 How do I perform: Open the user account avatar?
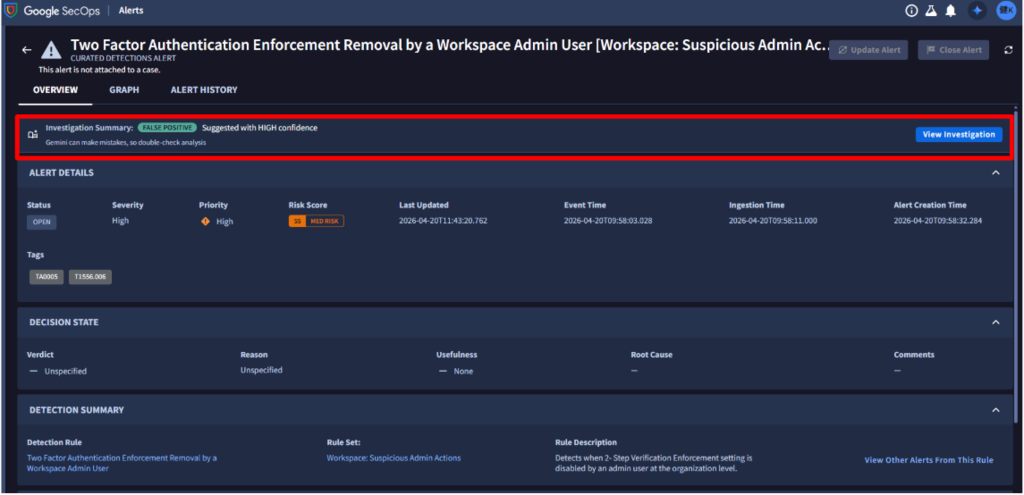[1005, 10]
